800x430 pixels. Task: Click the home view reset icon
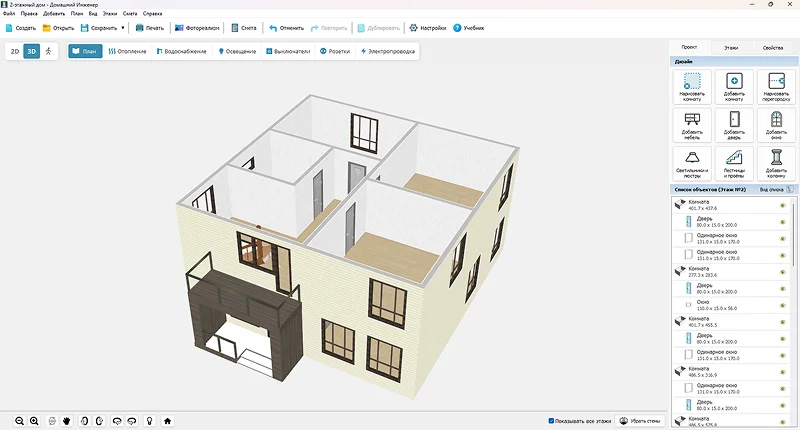click(168, 421)
